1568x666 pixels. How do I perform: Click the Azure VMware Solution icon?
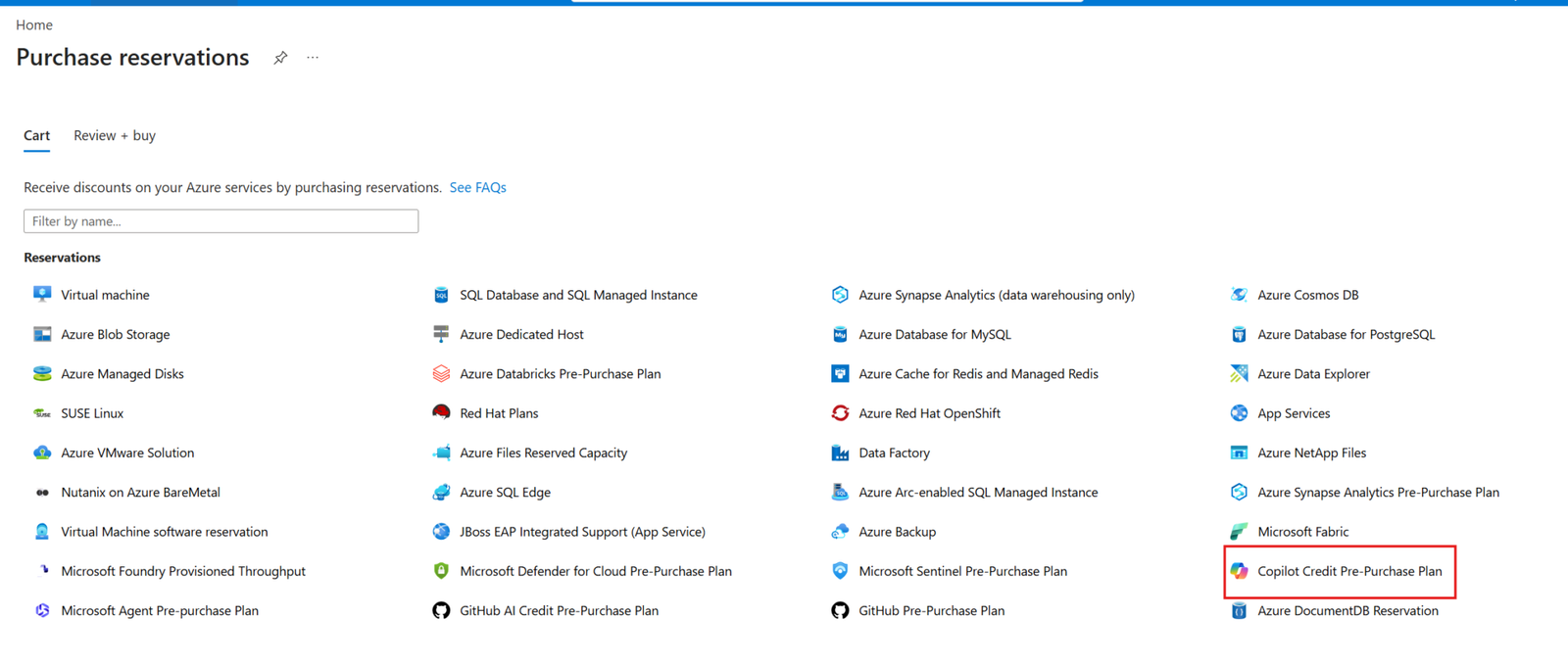(42, 452)
